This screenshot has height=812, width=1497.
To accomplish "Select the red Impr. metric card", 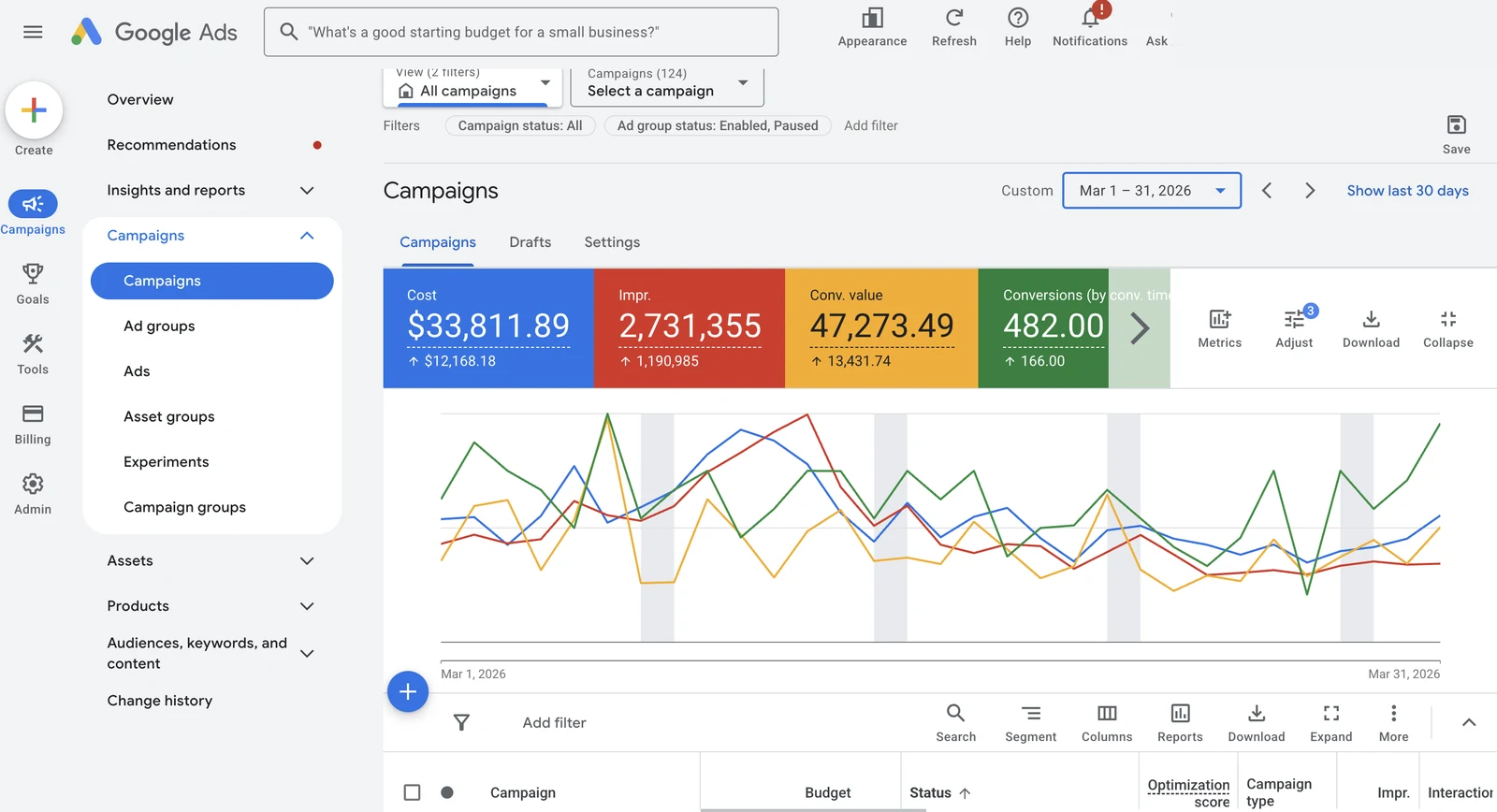I will pyautogui.click(x=690, y=328).
